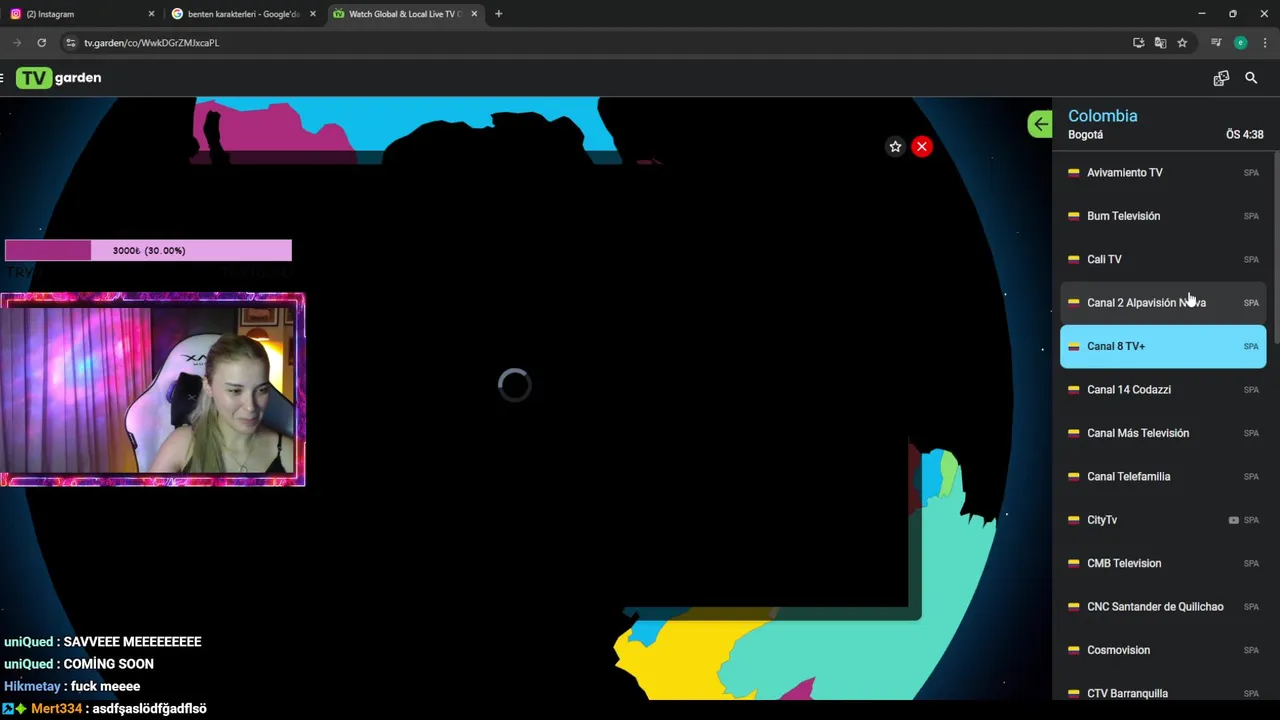Play CityTv channel
Image resolution: width=1280 pixels, height=720 pixels.
coord(1163,520)
